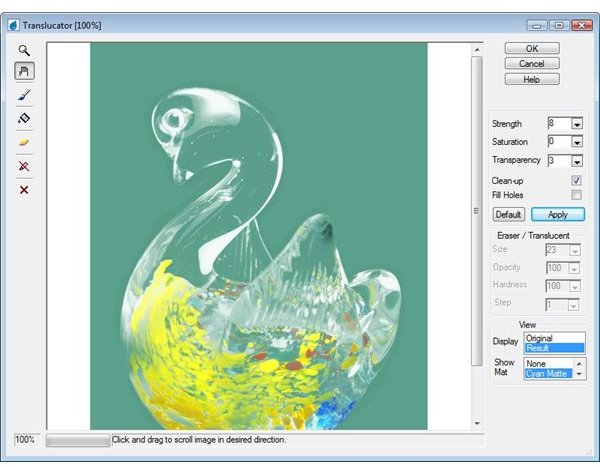Select the Zoom magnifier tool

tap(24, 51)
